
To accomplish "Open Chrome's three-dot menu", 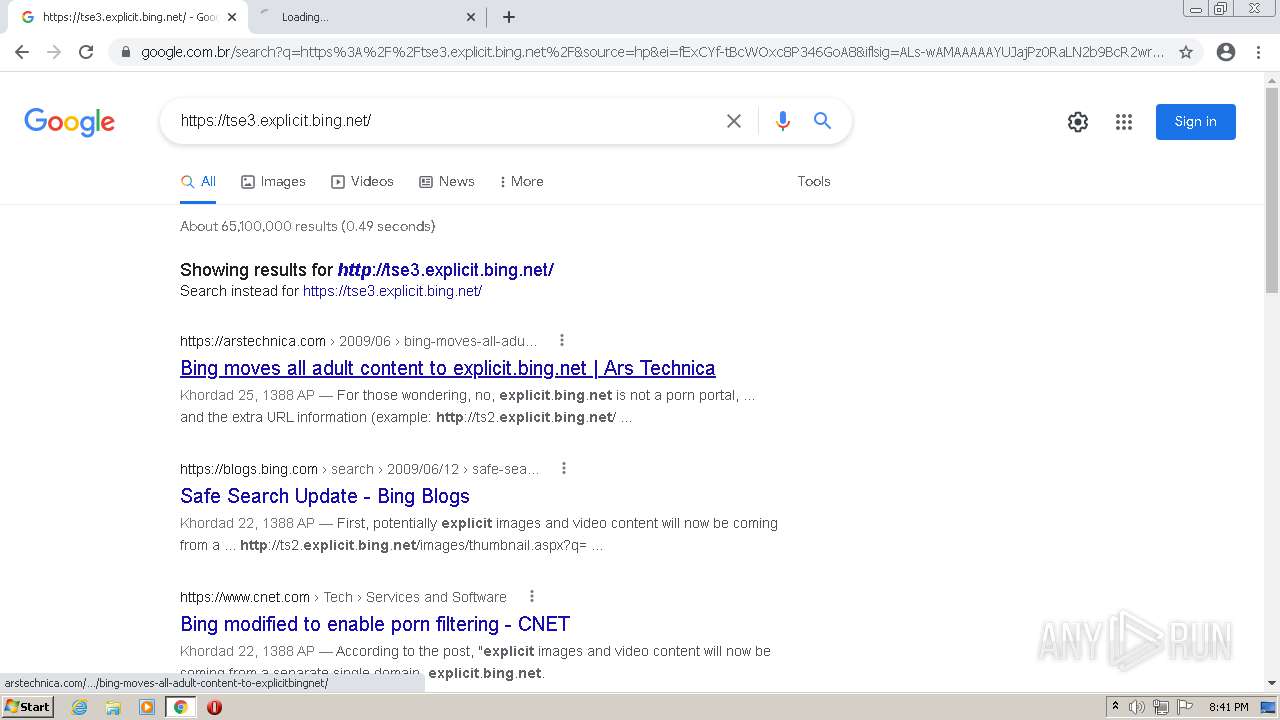I will (x=1258, y=52).
